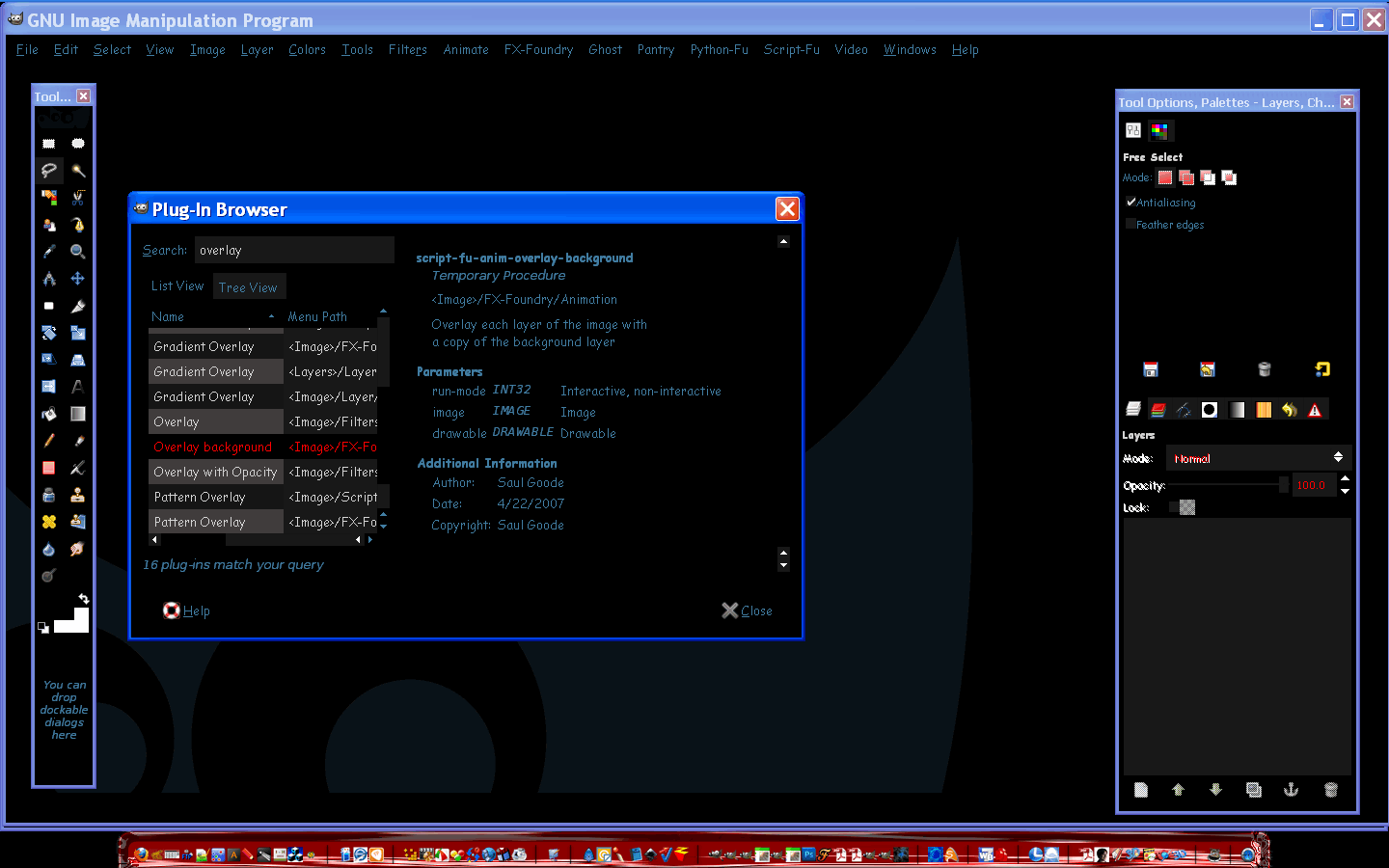
Task: Pick the Blend gradient tool
Action: [78, 414]
